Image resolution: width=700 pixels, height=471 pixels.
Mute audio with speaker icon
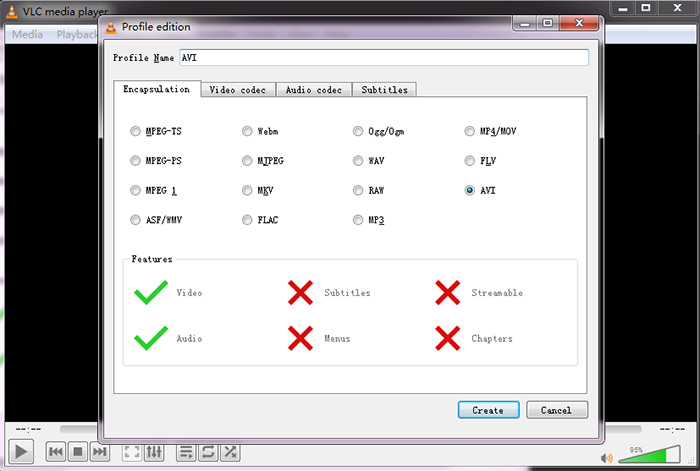(606, 458)
